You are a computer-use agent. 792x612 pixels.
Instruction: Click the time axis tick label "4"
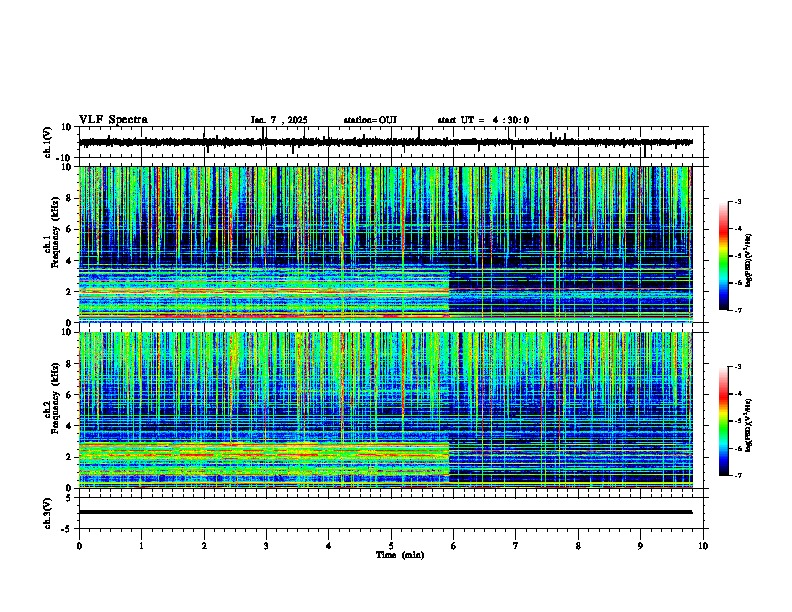click(329, 546)
